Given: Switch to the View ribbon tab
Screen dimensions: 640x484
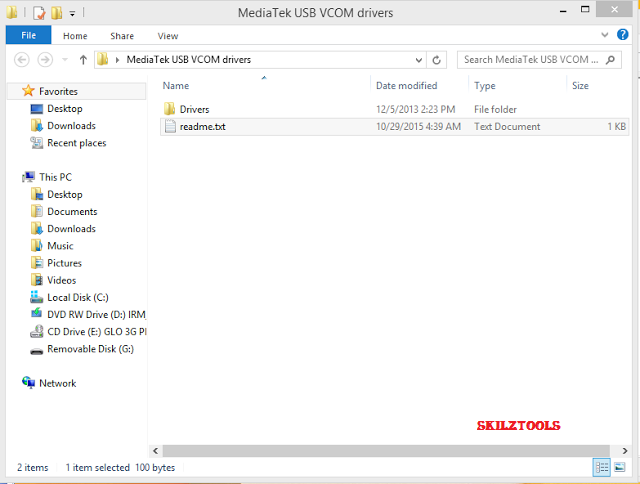Looking at the screenshot, I should coord(168,36).
